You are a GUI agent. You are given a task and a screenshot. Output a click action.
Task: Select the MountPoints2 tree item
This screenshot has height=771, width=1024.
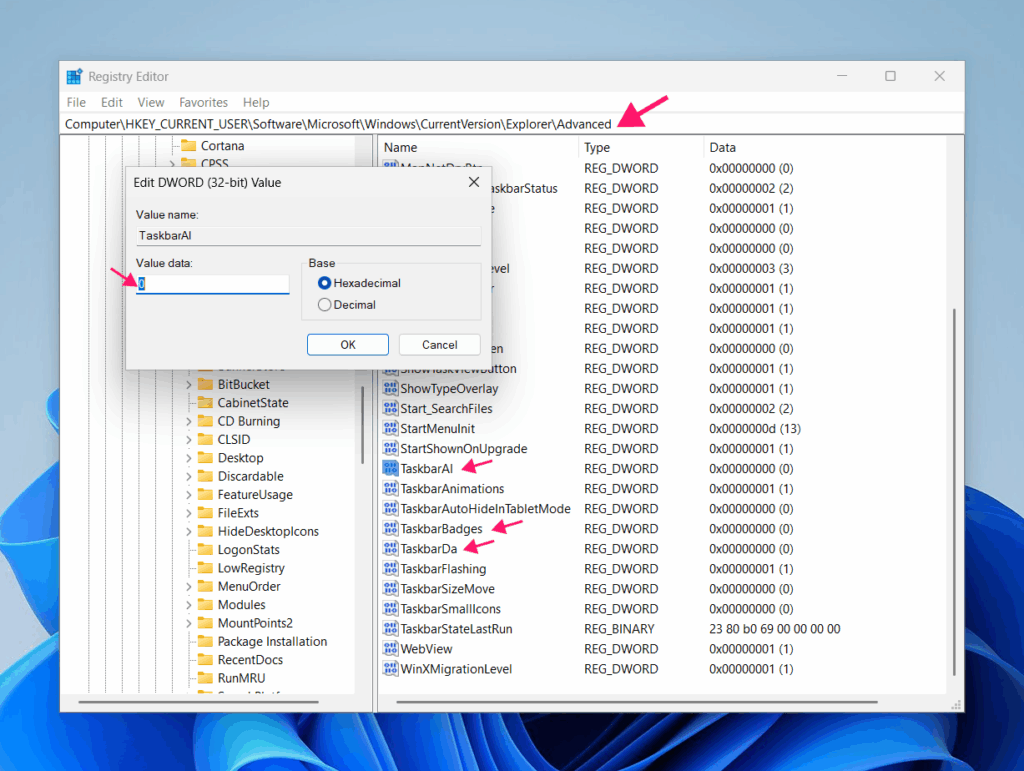coord(255,623)
